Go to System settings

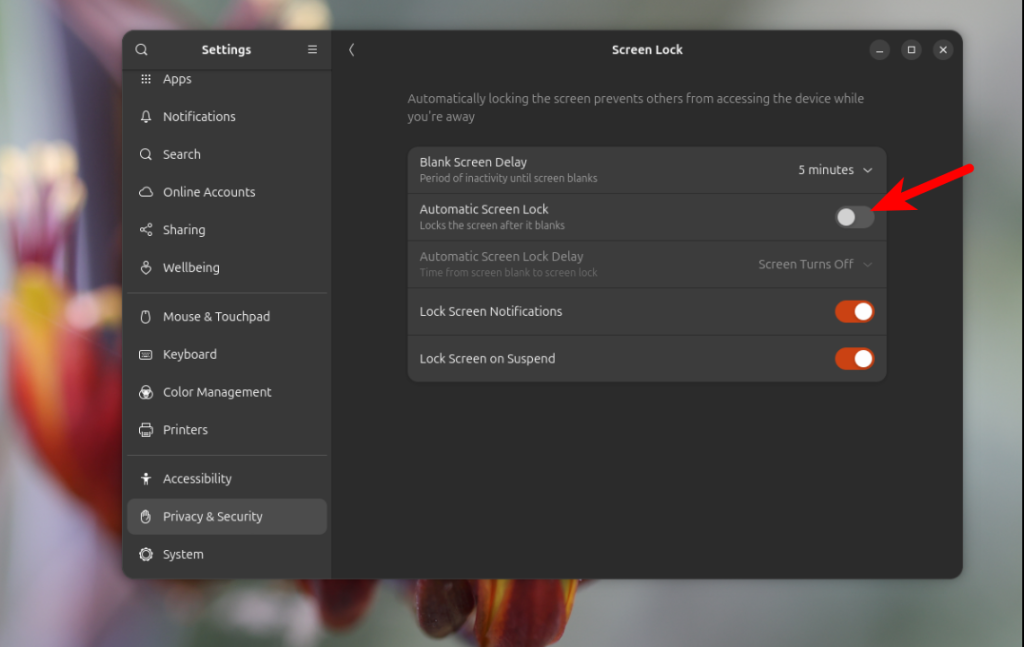(183, 555)
